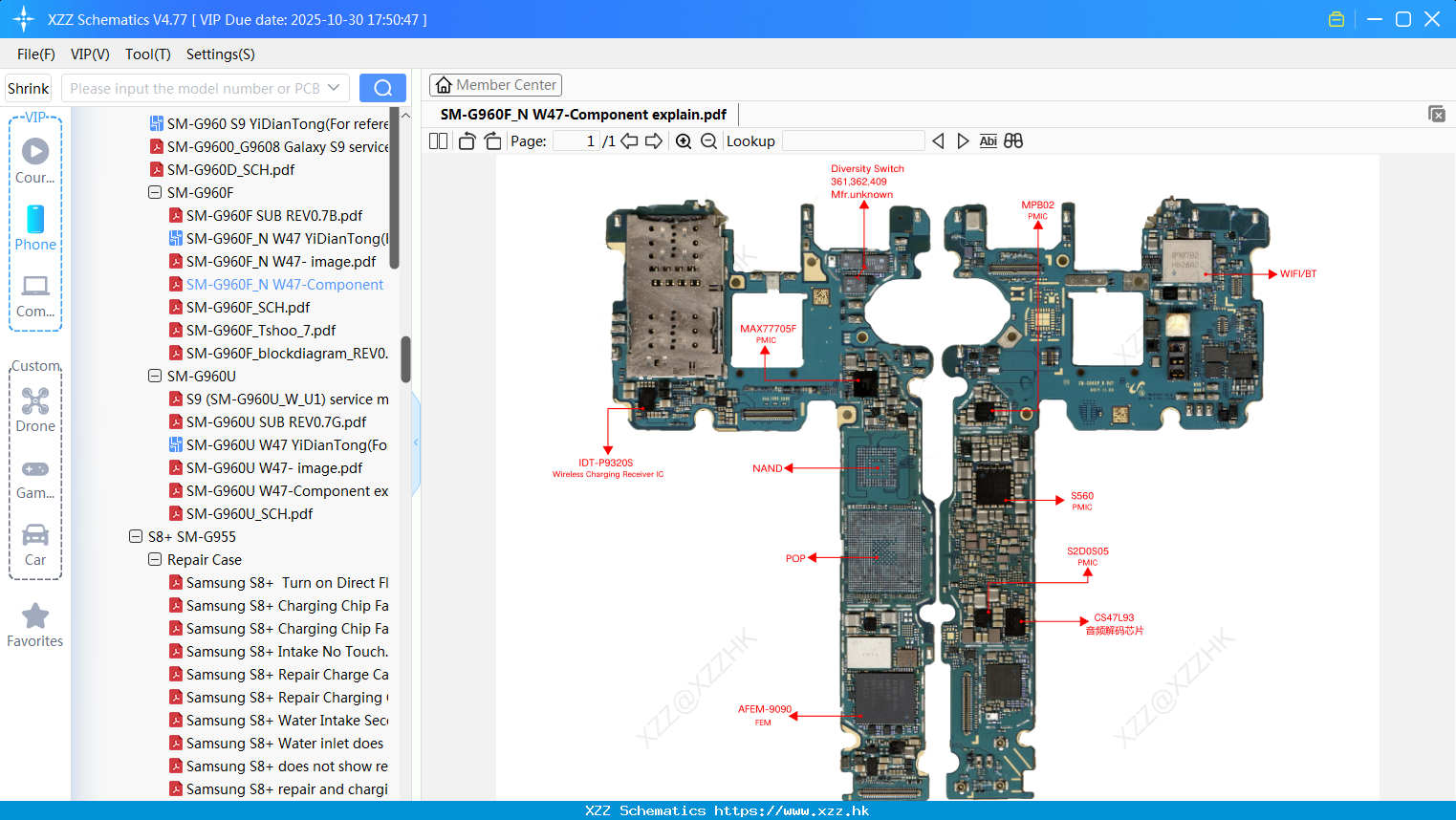Screen dimensions: 1456x820
Task: Open SM-G960U SUB REV0.7G.pdf
Action: (276, 421)
